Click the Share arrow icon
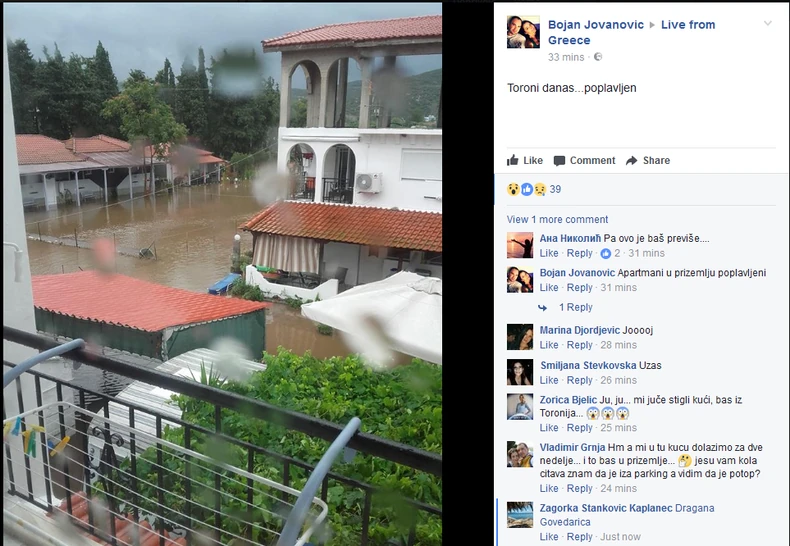 point(631,161)
